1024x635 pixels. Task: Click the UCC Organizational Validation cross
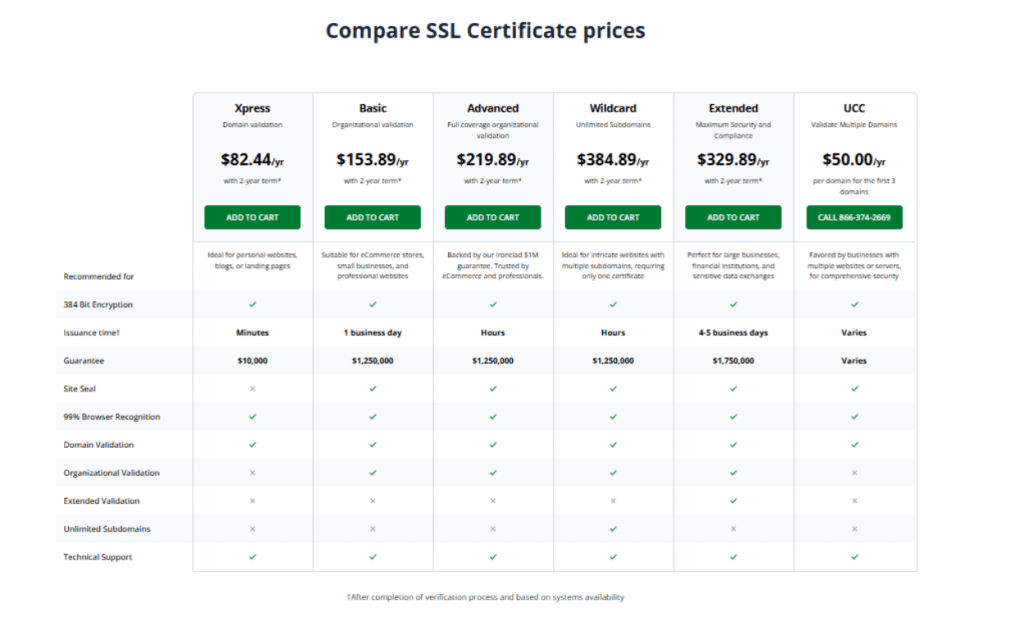point(854,473)
